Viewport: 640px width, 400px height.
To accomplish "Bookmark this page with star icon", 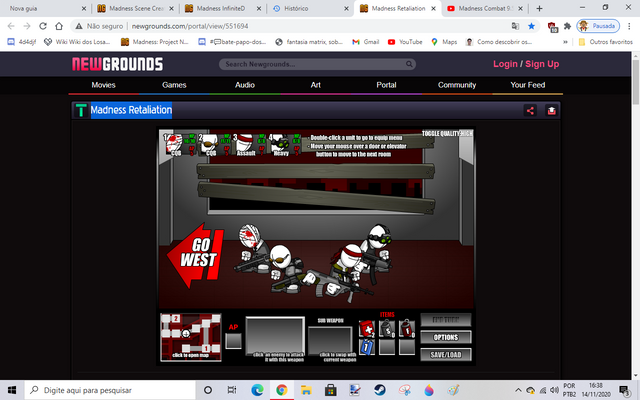I will pos(531,26).
